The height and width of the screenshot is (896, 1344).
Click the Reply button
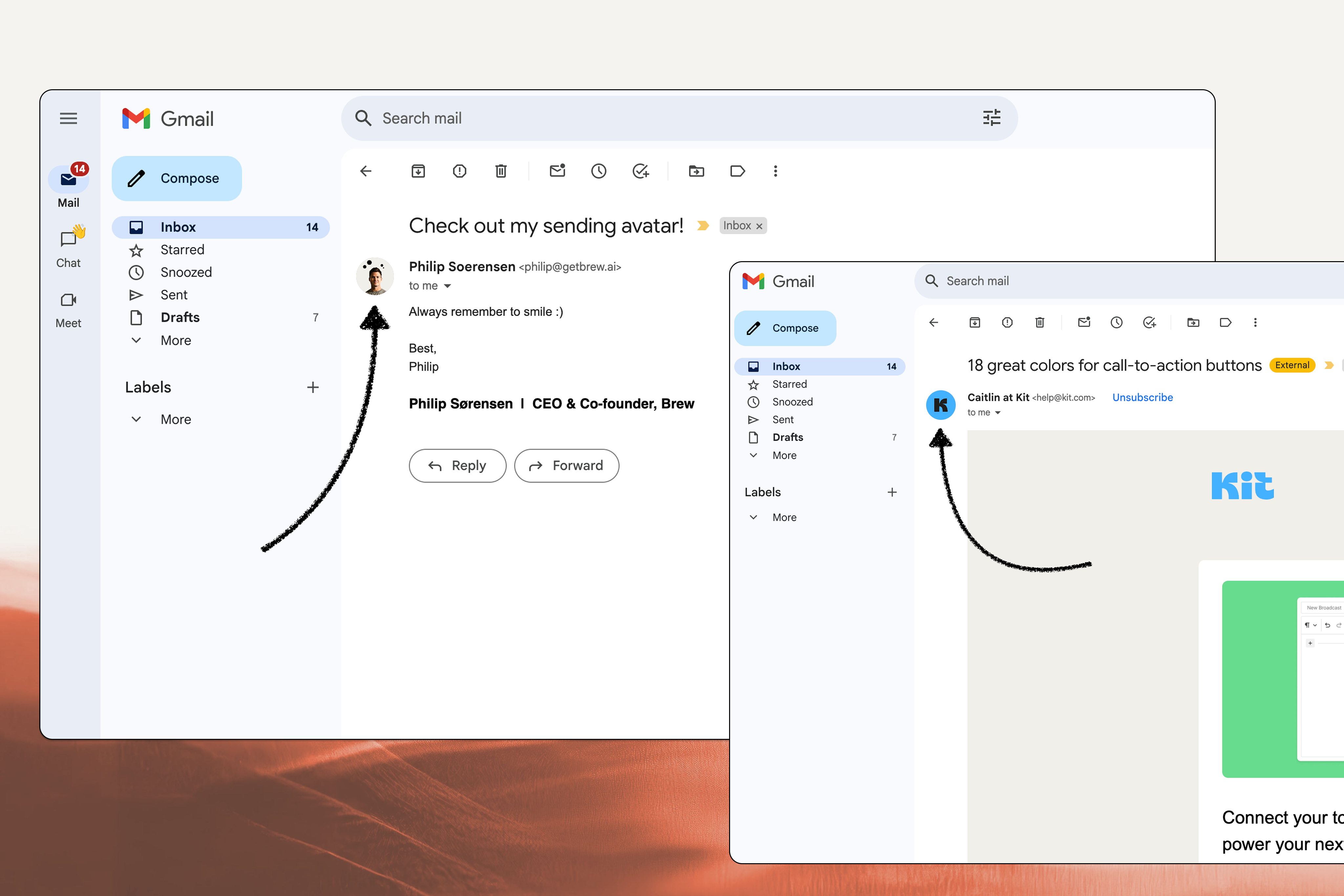point(457,465)
